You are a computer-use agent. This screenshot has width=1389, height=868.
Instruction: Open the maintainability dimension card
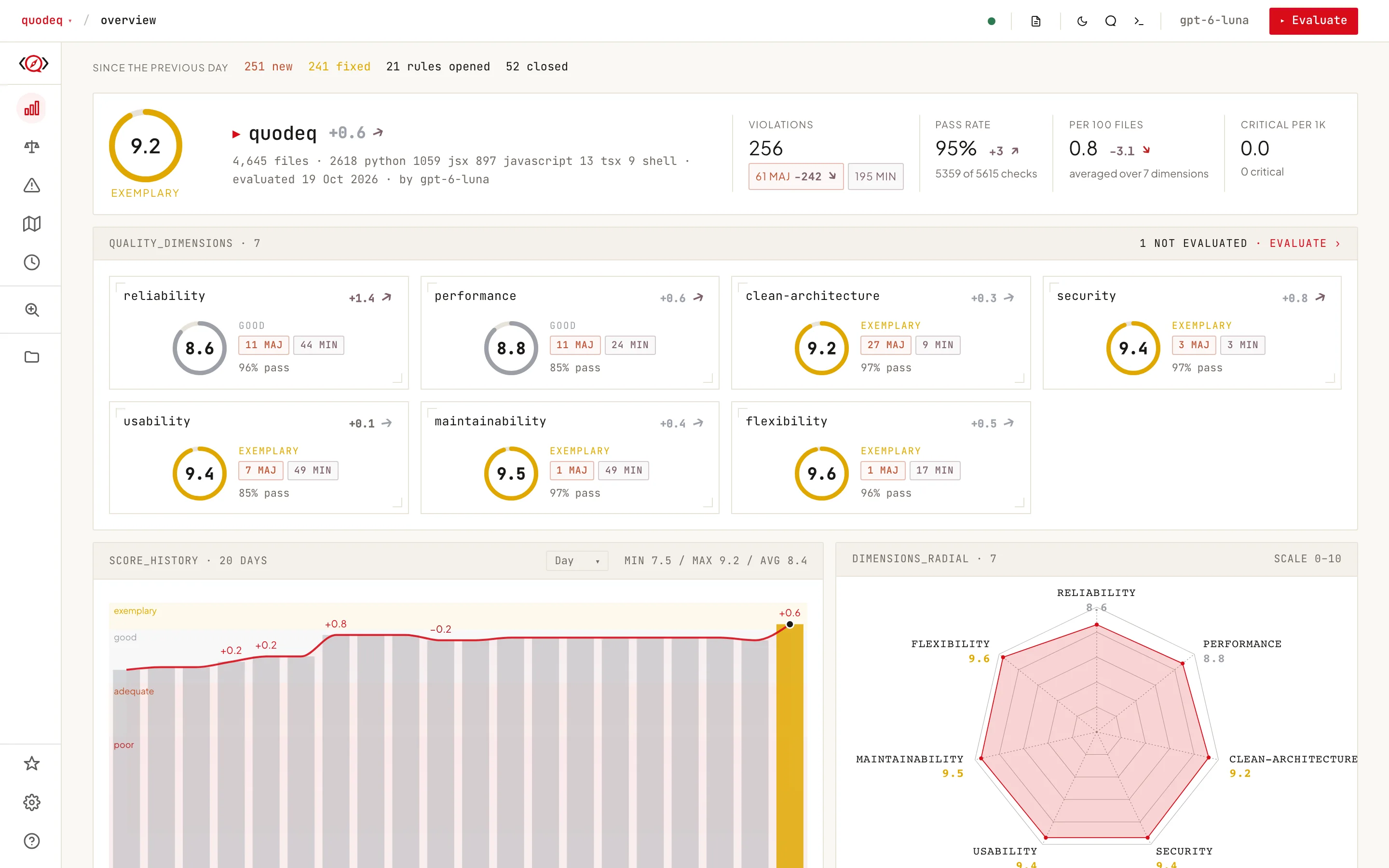point(570,458)
